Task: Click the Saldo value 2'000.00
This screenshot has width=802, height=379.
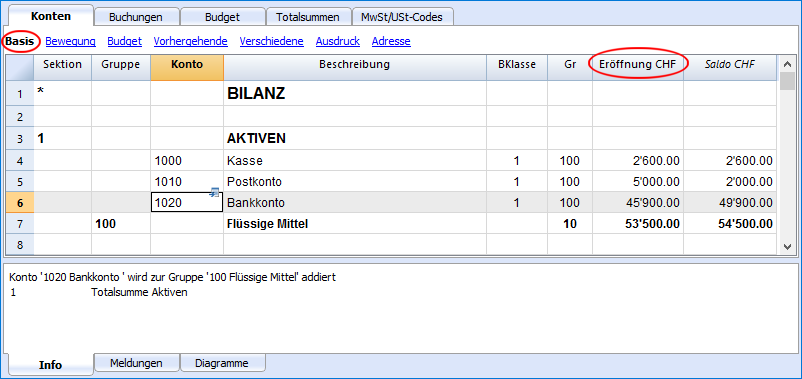Action: [730, 182]
